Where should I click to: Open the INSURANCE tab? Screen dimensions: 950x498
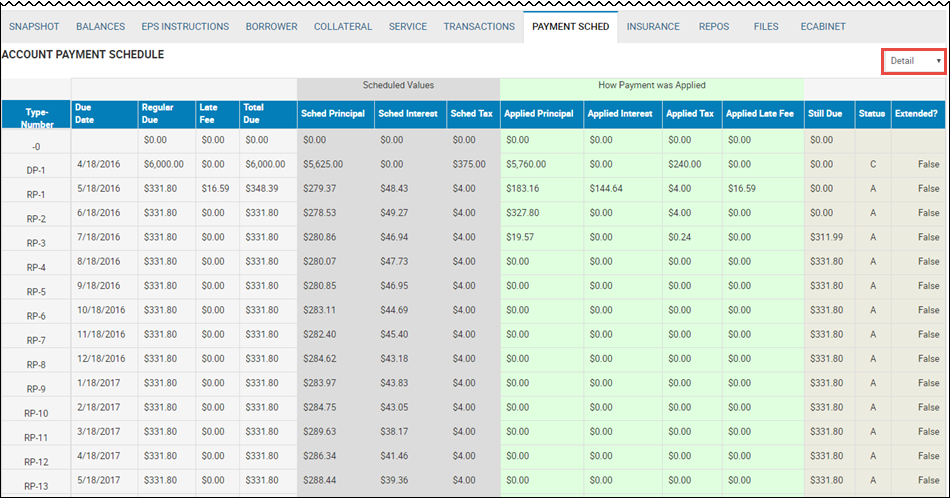click(x=653, y=27)
